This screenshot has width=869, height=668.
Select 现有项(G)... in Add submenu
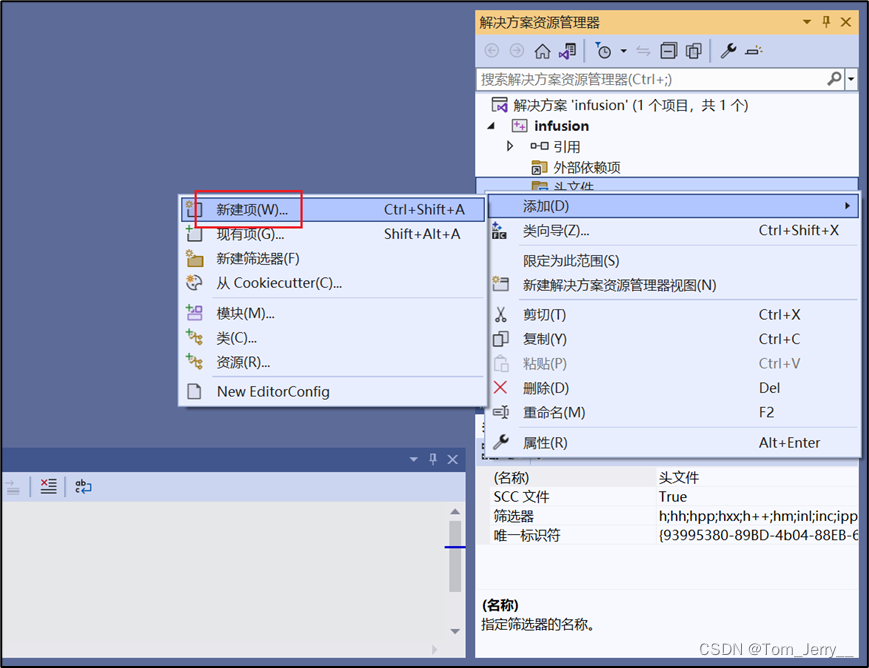click(x=333, y=234)
